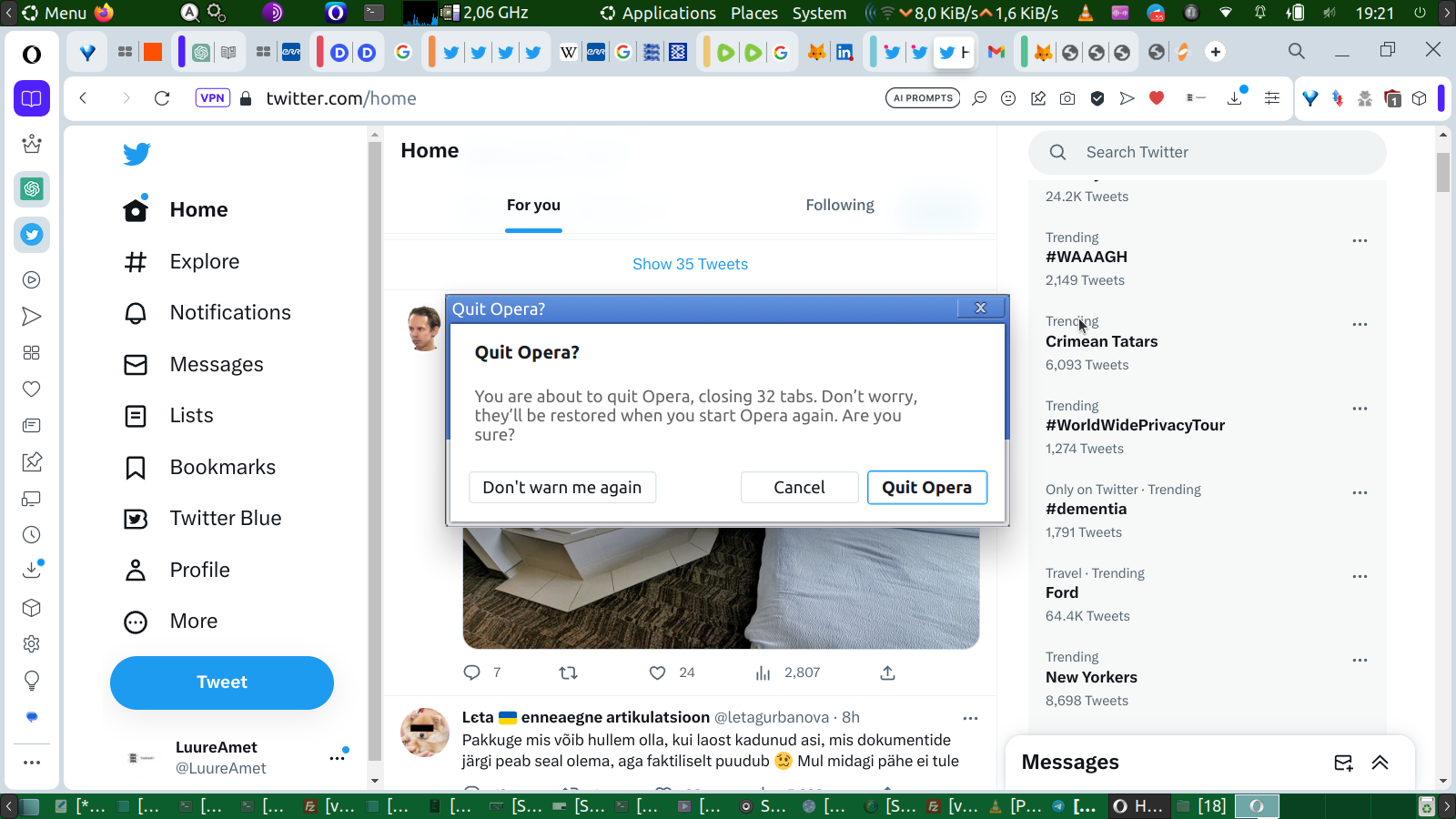Open the Places menu in top panel
The width and height of the screenshot is (1456, 819).
[754, 13]
